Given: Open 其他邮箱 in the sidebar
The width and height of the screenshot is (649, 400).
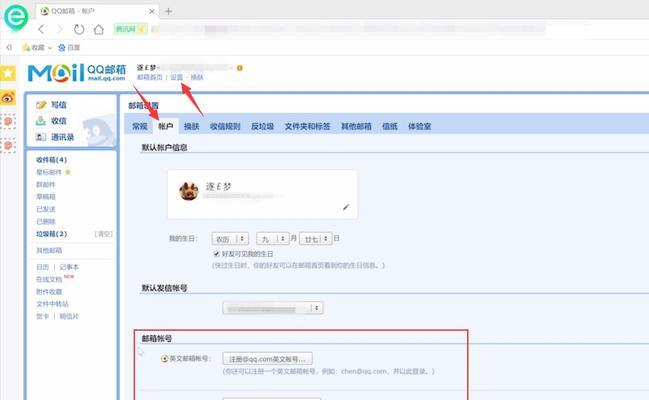Looking at the screenshot, I should click(49, 251).
